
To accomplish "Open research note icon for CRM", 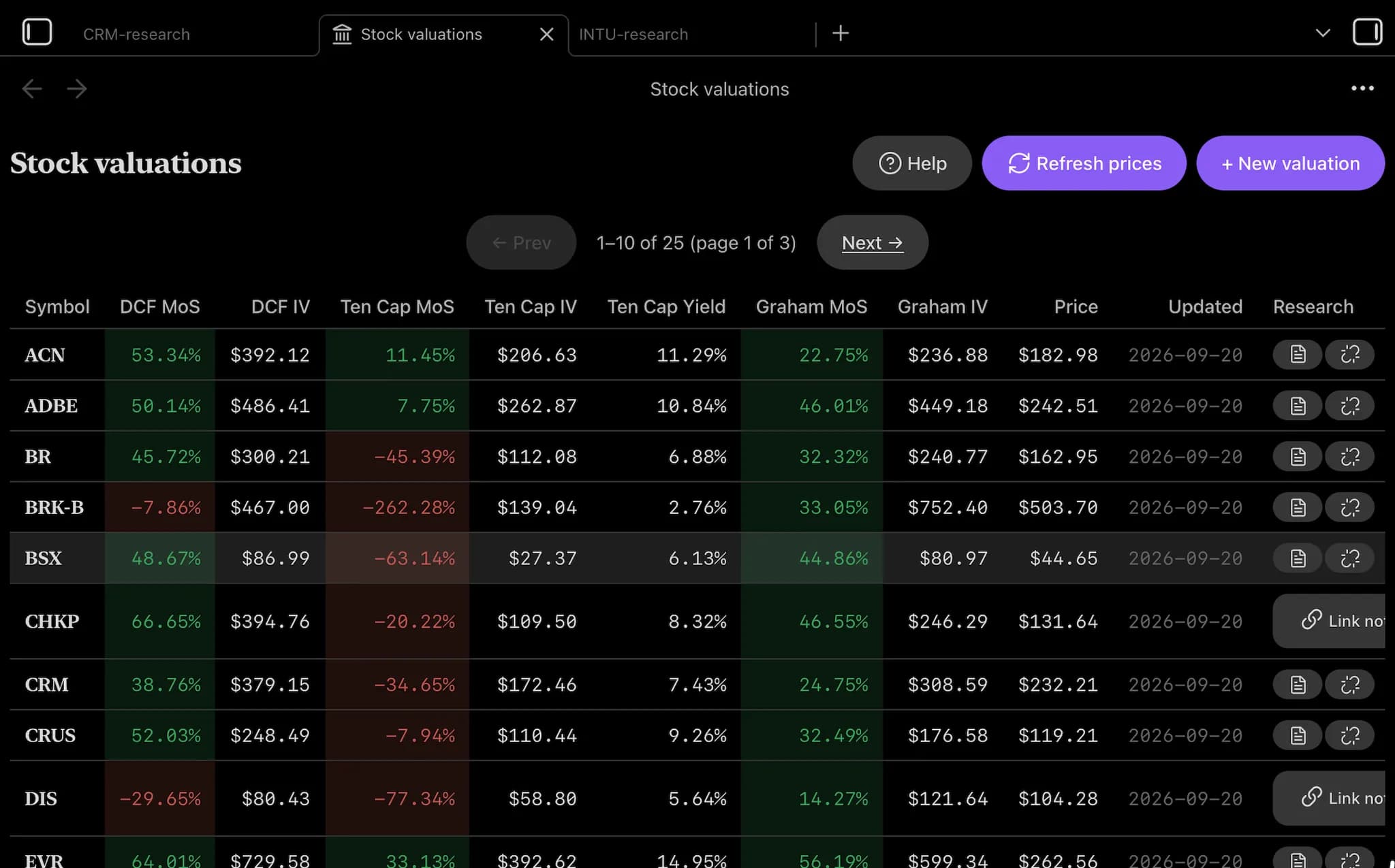I will coord(1298,684).
